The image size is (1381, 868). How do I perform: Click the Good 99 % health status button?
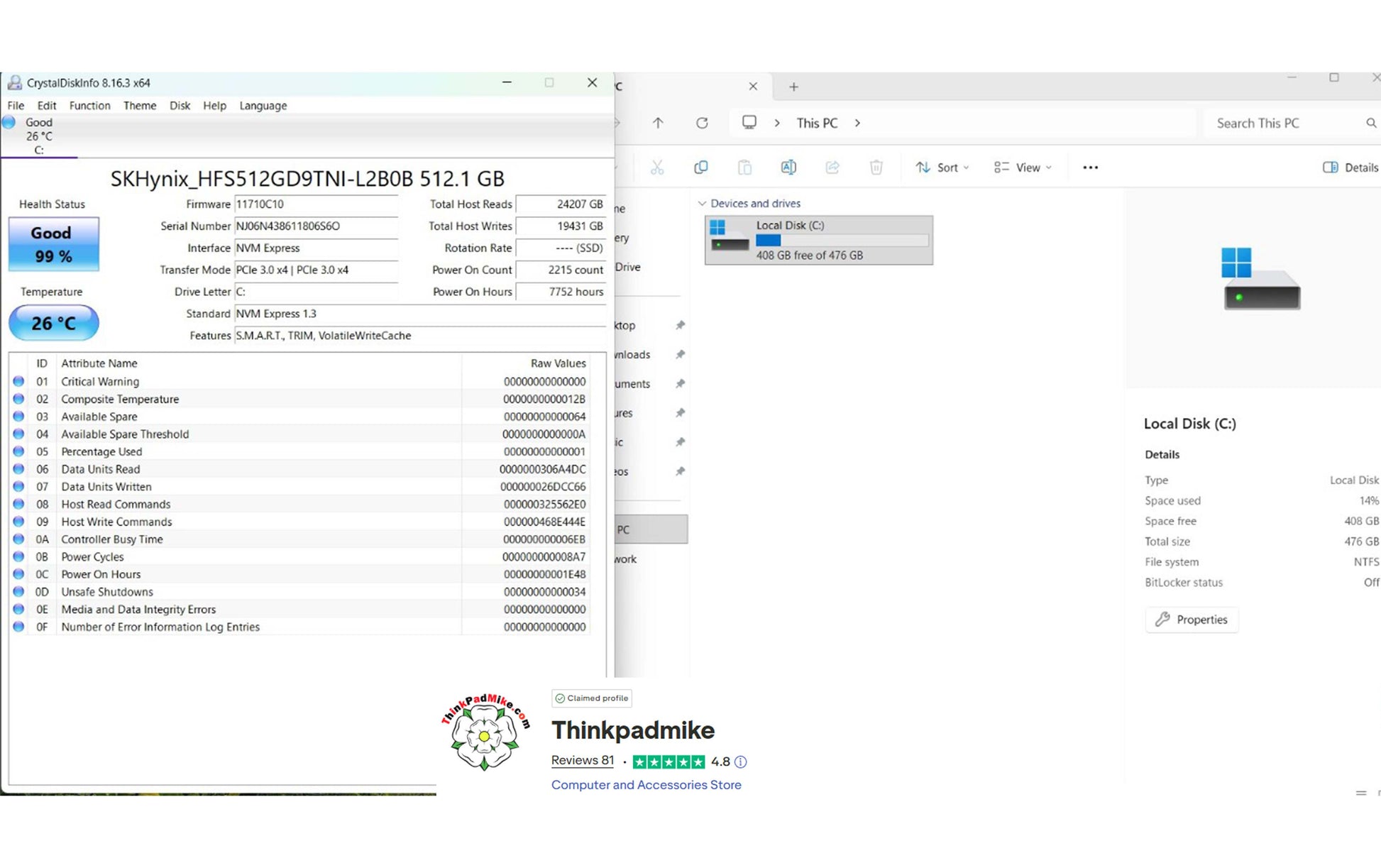tap(53, 244)
